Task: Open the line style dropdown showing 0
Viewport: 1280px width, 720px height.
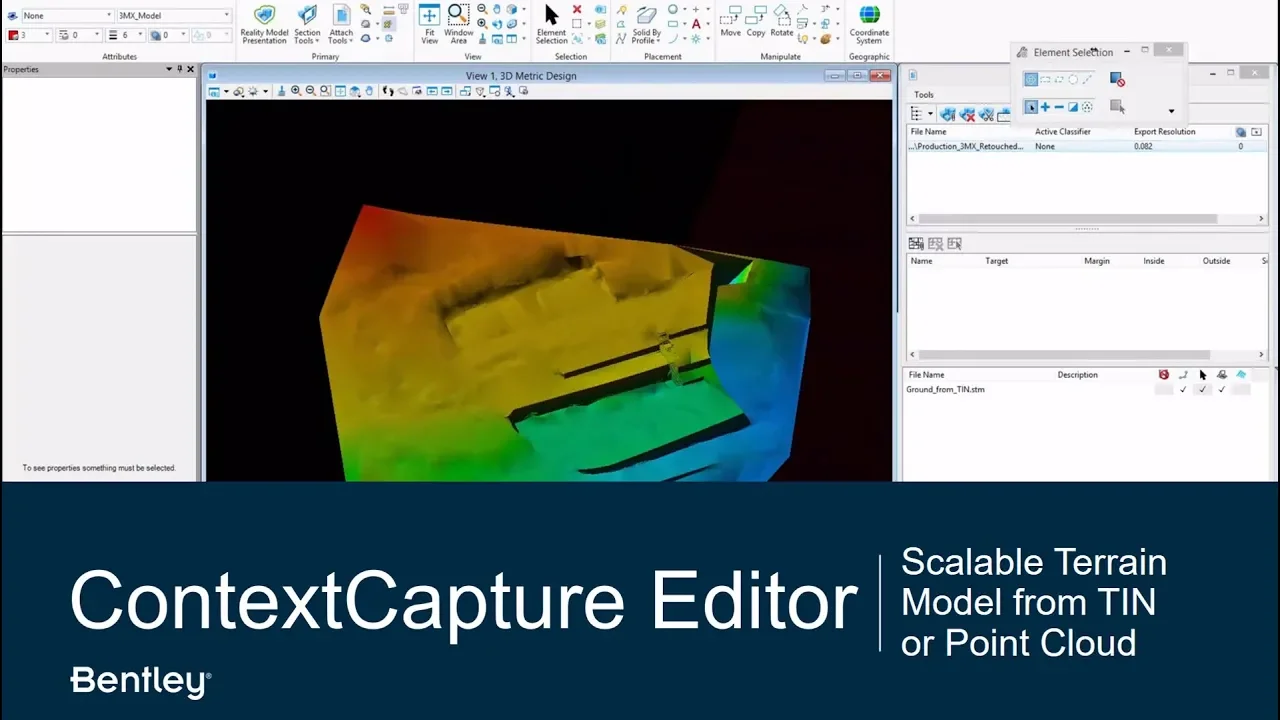Action: coord(80,35)
